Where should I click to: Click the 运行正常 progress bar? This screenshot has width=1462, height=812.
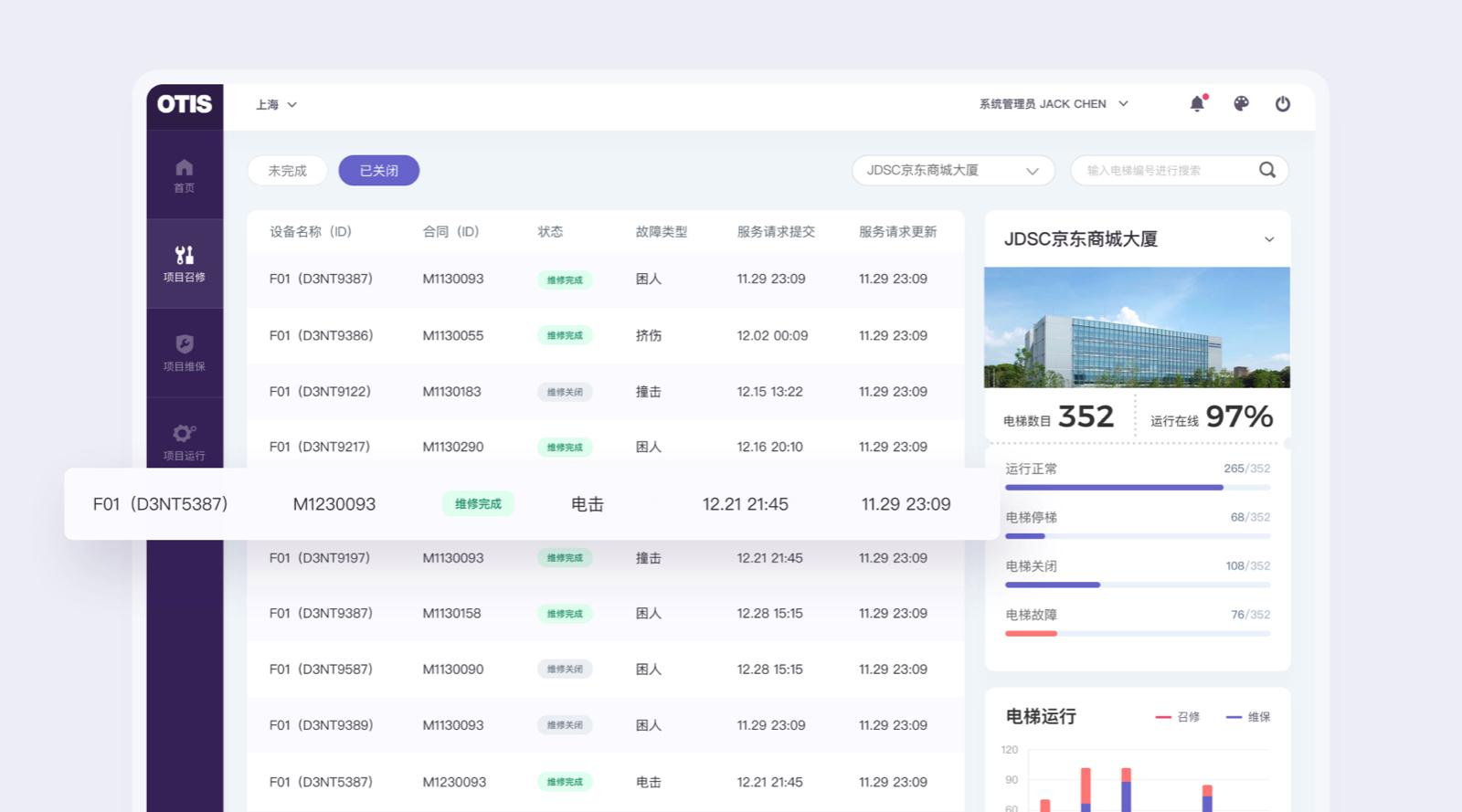[1138, 488]
